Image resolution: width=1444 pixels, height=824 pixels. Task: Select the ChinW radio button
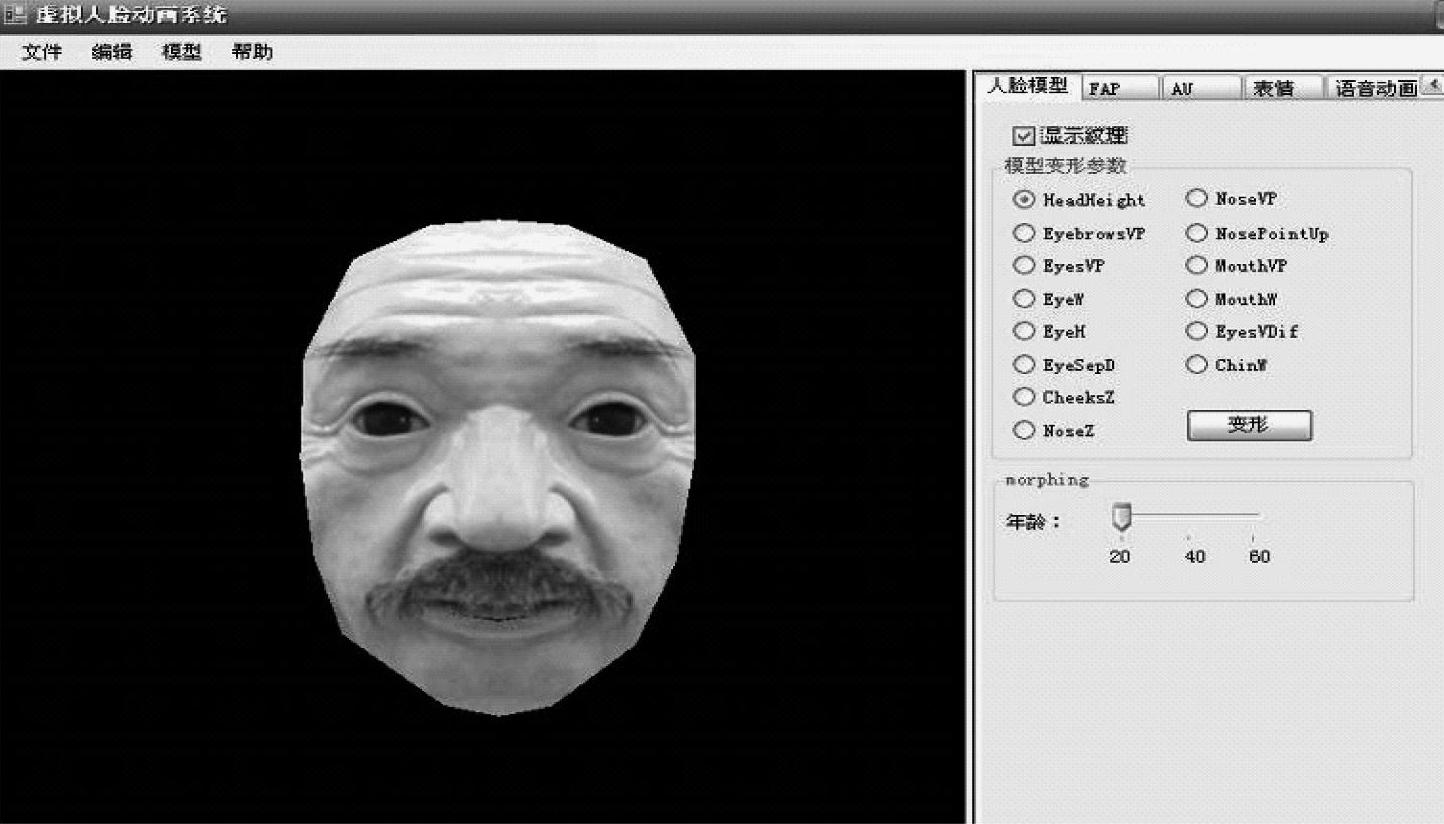(x=1196, y=365)
